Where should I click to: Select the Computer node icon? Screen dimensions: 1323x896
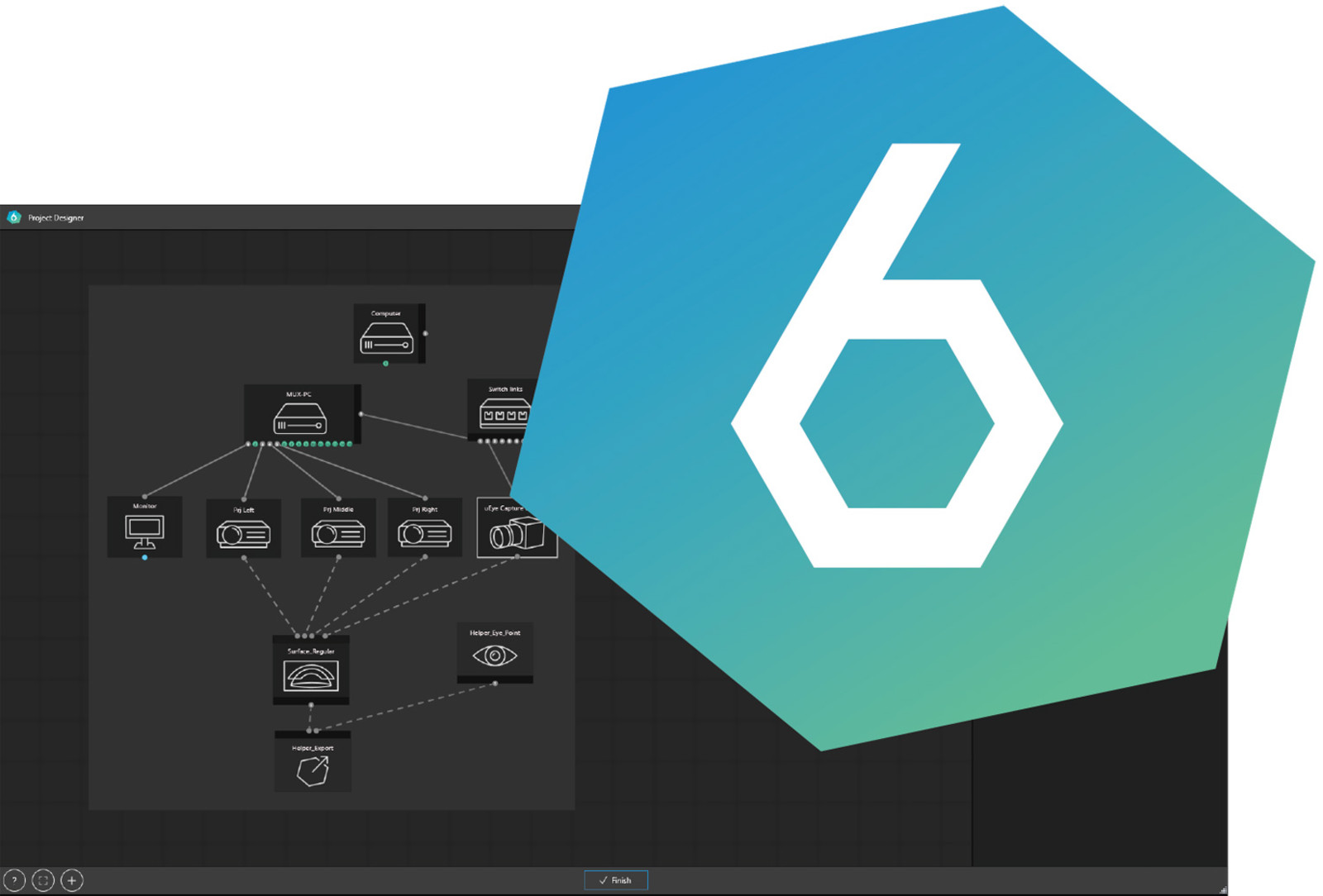click(x=386, y=338)
